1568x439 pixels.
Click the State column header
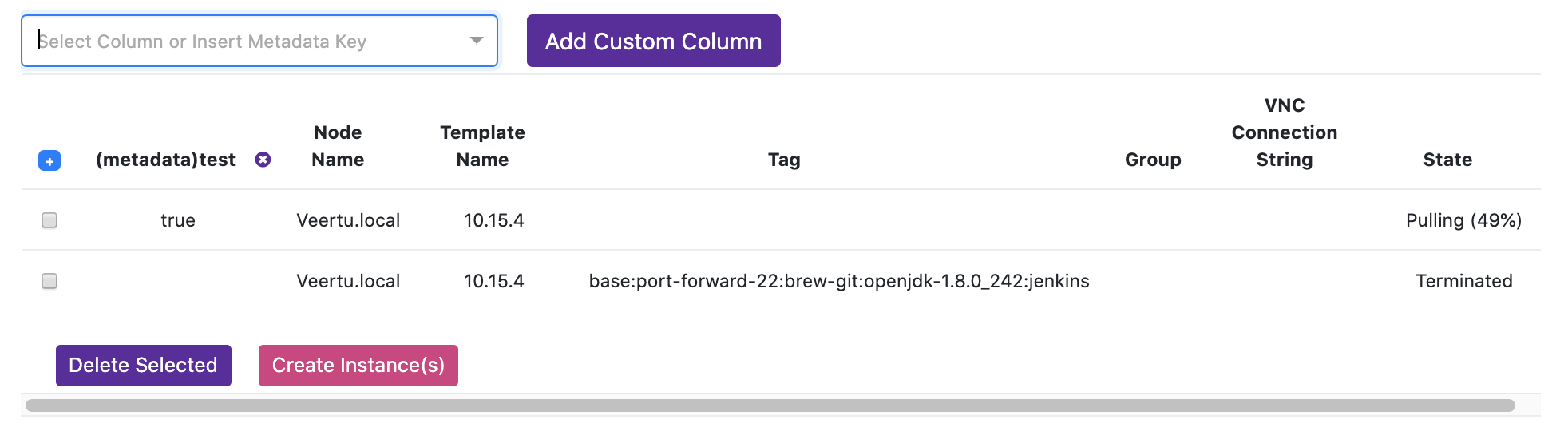1447,160
